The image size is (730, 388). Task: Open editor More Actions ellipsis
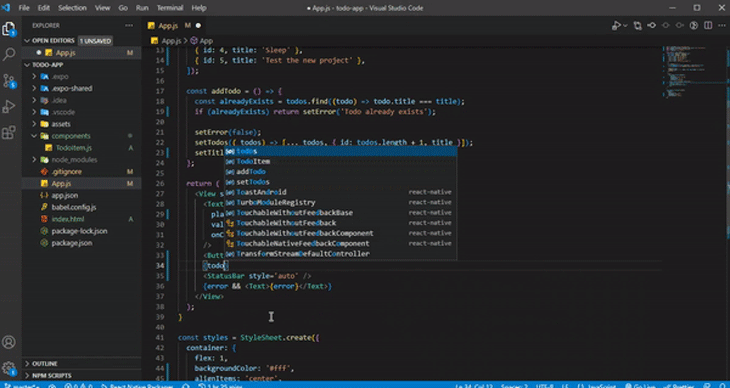click(x=721, y=26)
